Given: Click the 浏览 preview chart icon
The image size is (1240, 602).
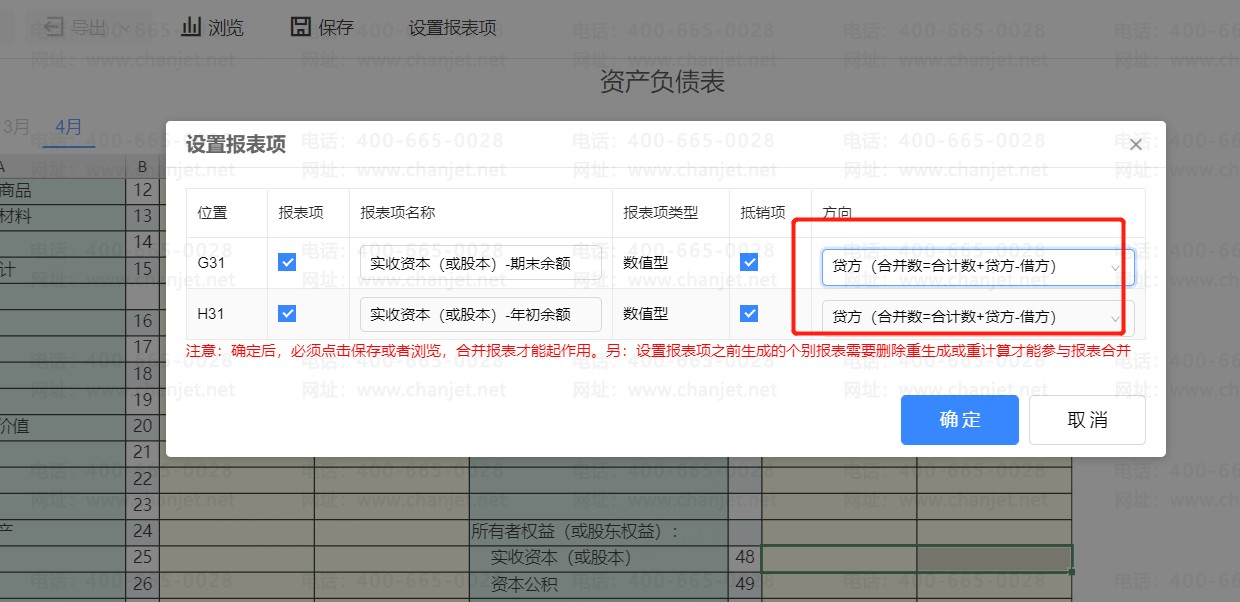Looking at the screenshot, I should coord(191,27).
